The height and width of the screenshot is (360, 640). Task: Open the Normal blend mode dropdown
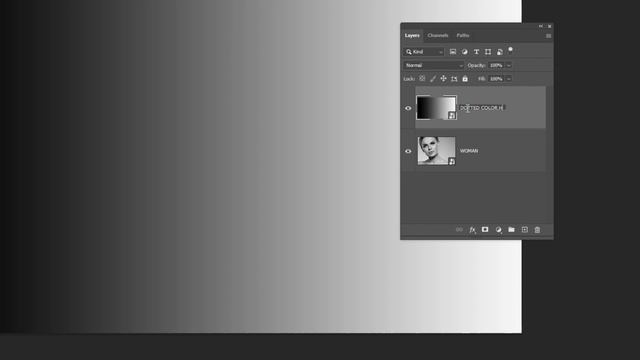434,65
